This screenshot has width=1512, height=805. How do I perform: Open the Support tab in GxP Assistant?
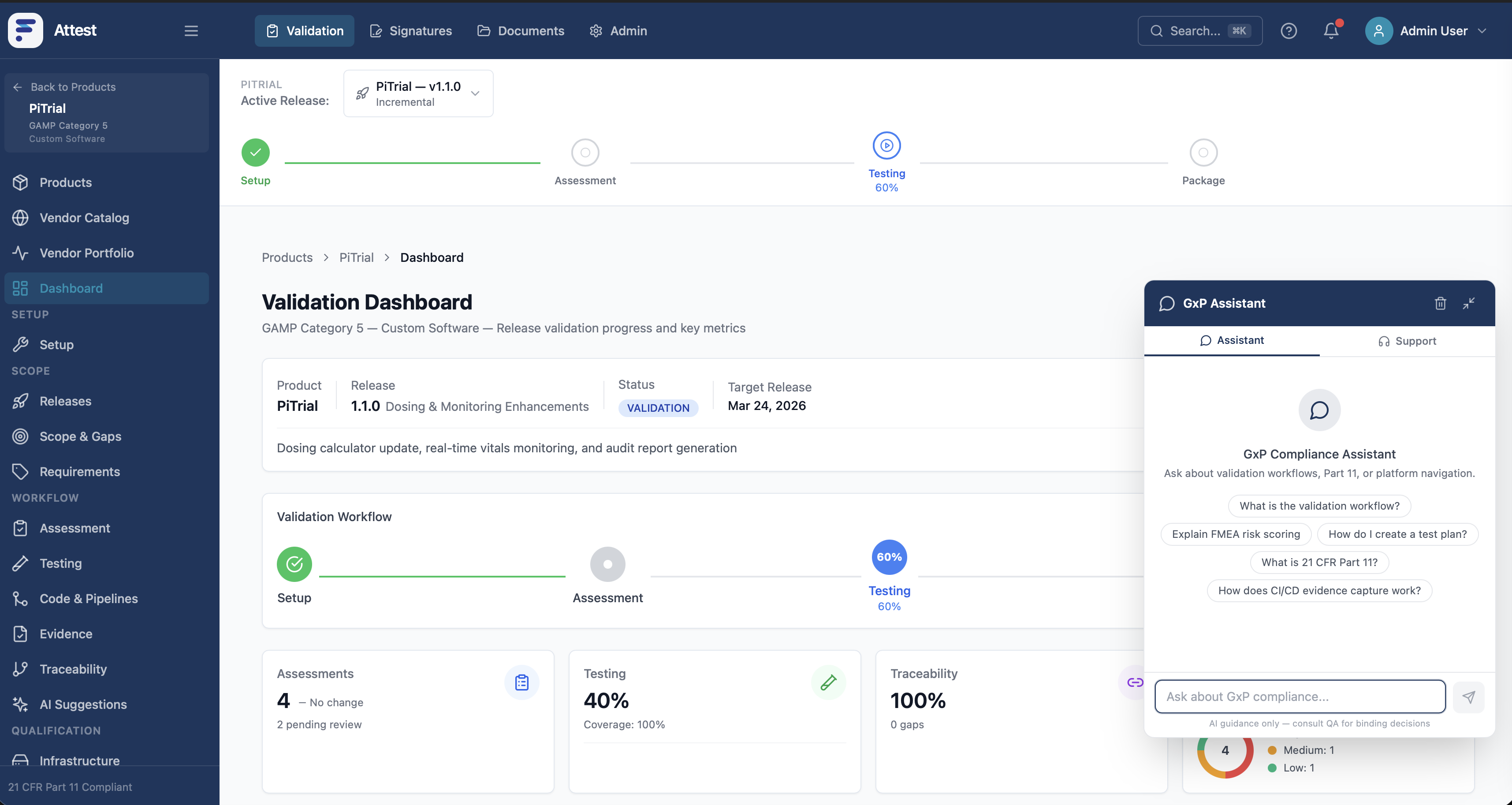[1408, 340]
